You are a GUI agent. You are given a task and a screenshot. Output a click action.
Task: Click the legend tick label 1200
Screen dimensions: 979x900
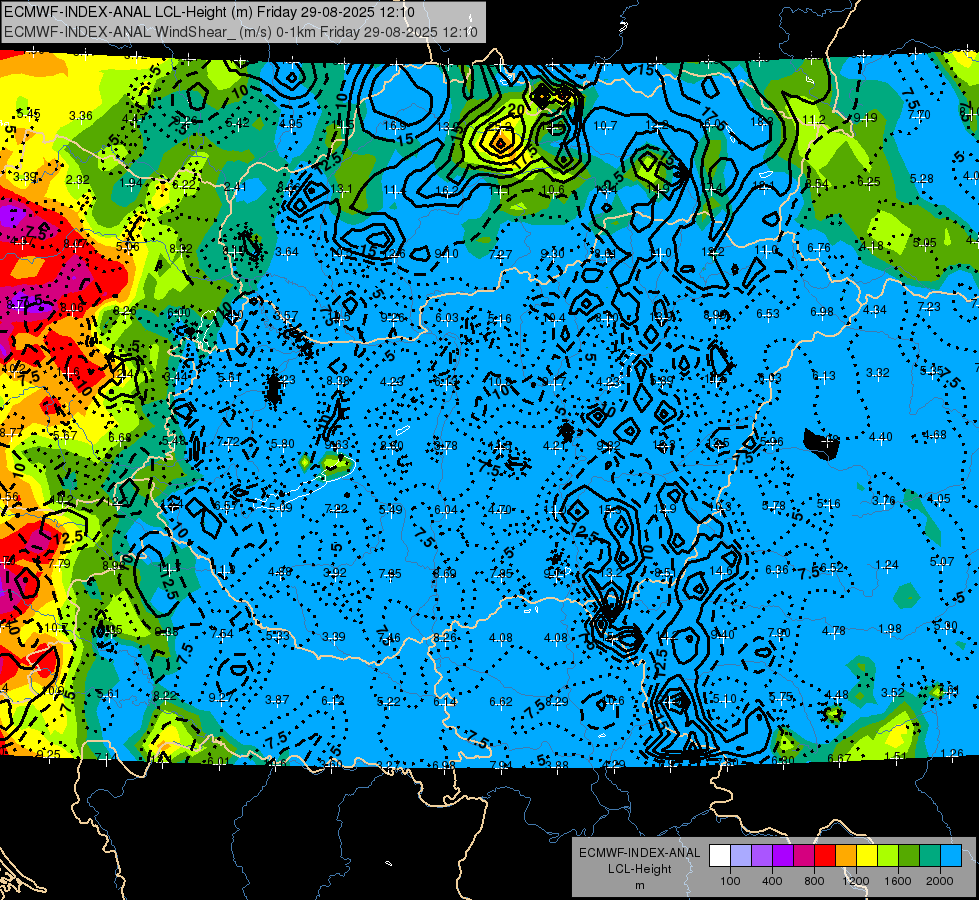pos(855,881)
